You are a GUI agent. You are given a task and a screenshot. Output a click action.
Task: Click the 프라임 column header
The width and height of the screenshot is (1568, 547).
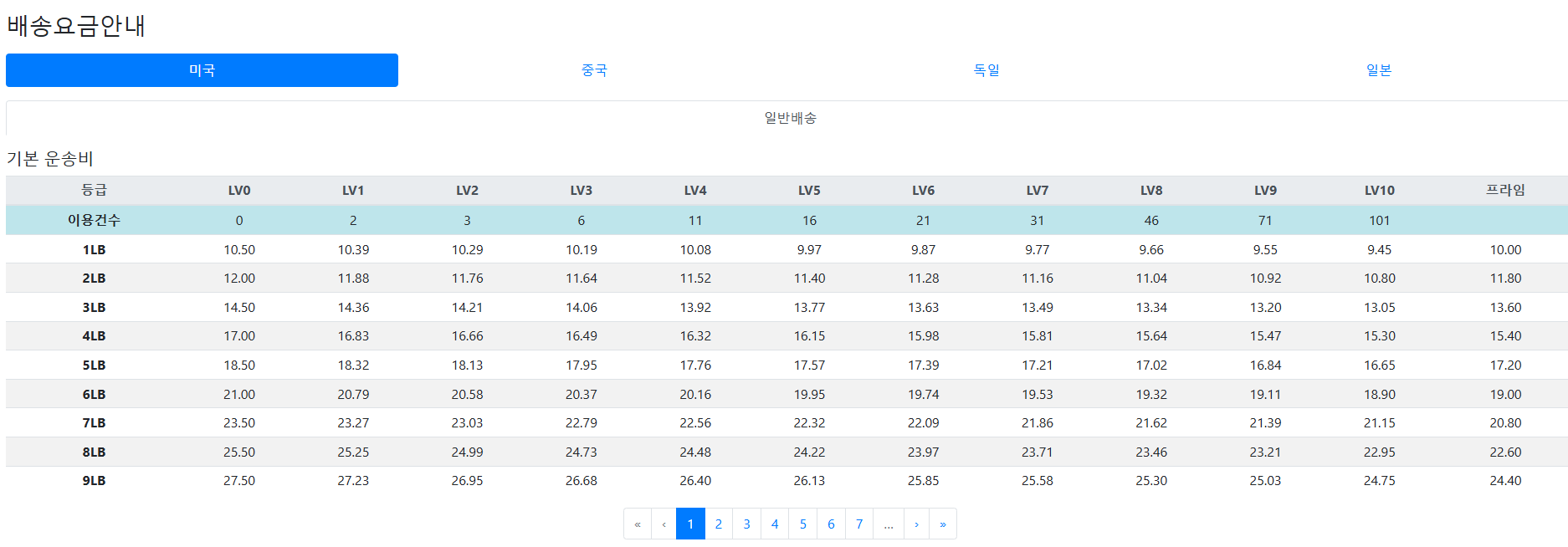click(1505, 191)
